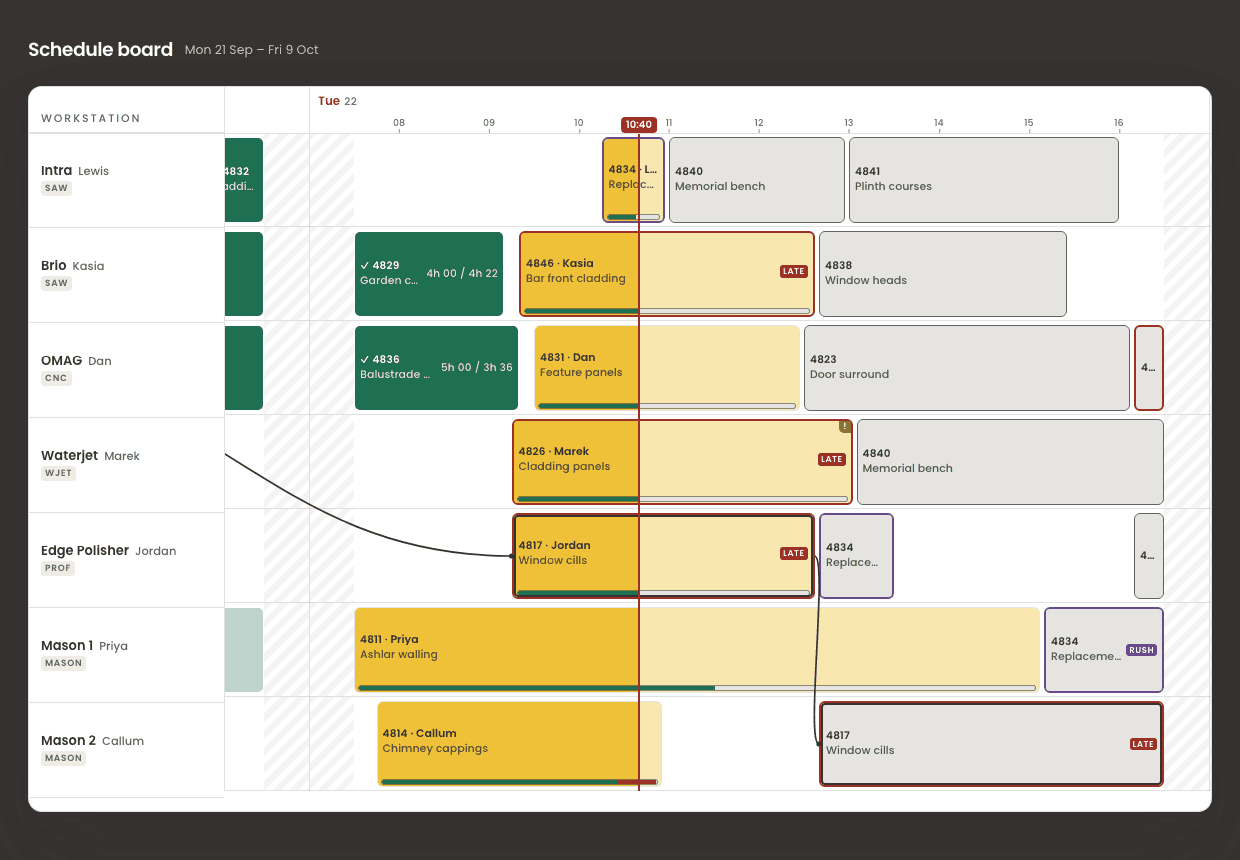Select the OMAG Dan workstation row
The width and height of the screenshot is (1240, 860).
pyautogui.click(x=126, y=369)
